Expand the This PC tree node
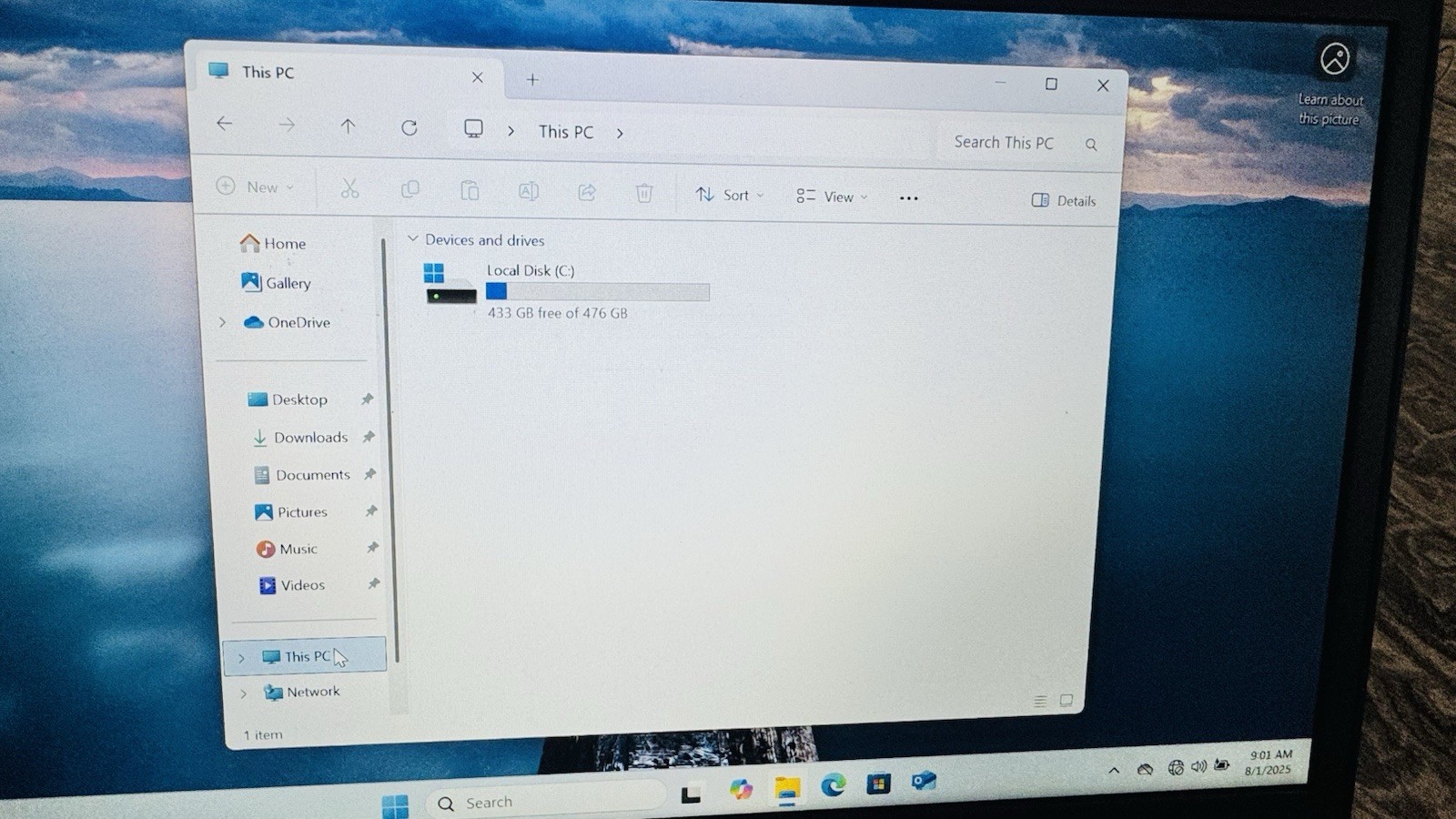1456x819 pixels. pos(241,657)
